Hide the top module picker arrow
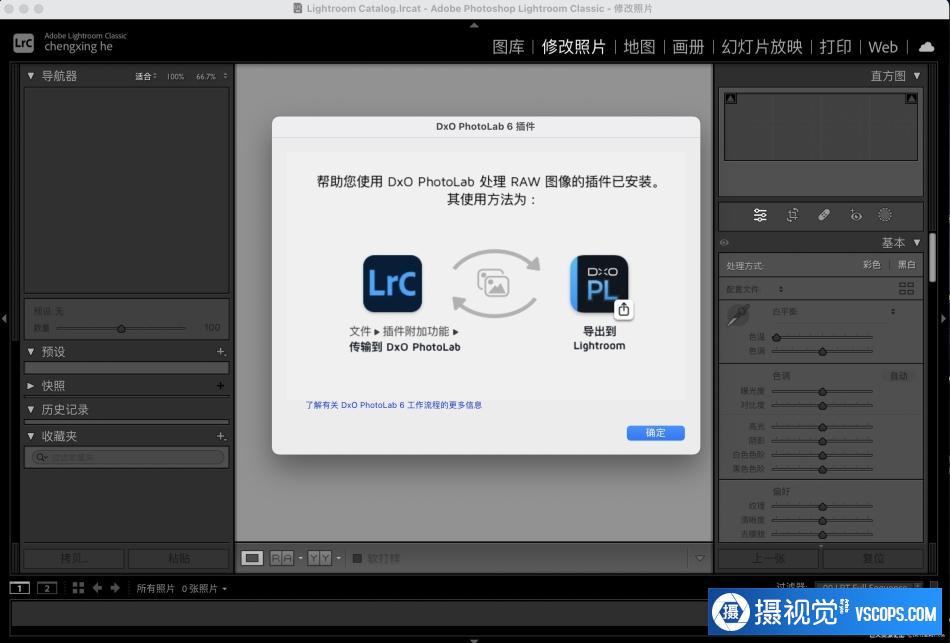Screen dimensions: 950x643 click(474, 25)
